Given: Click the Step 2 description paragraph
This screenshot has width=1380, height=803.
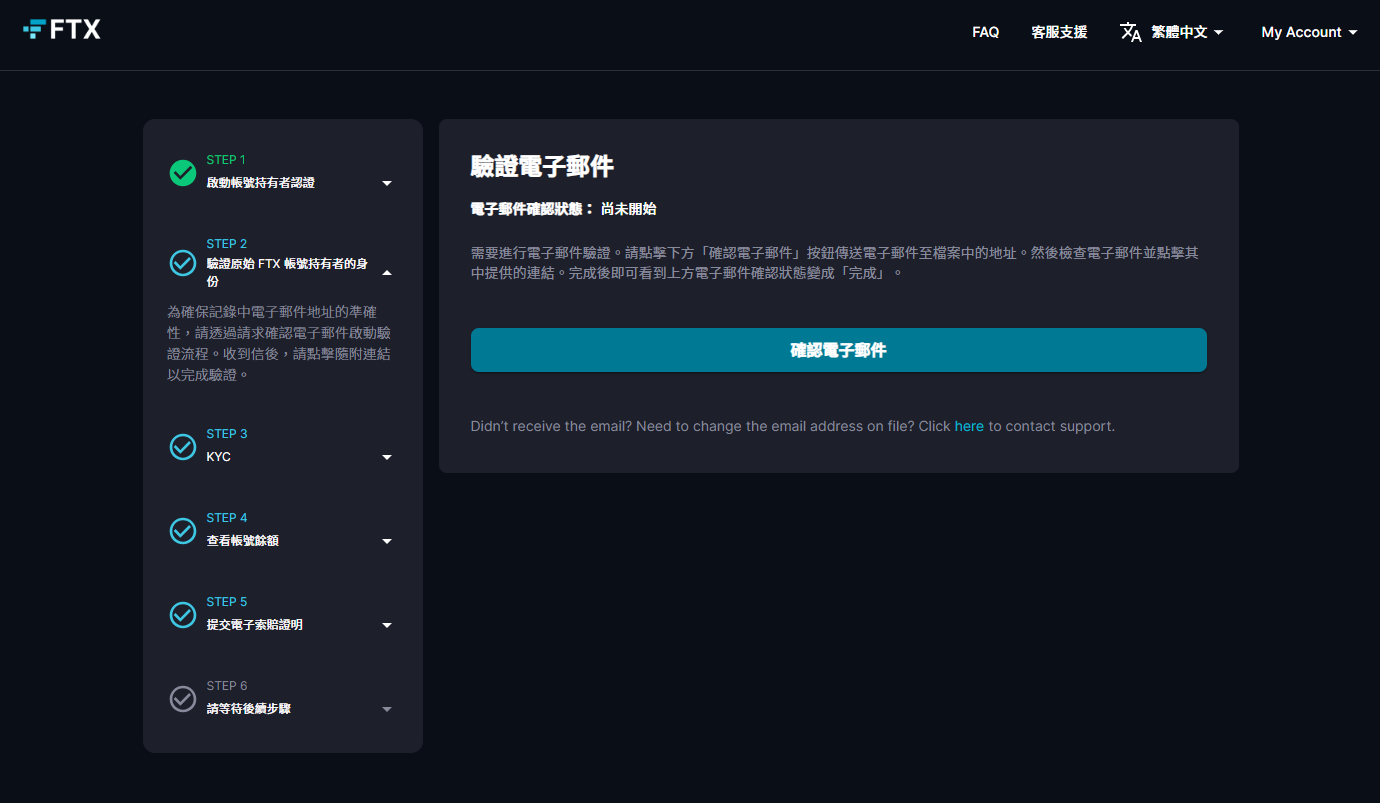Looking at the screenshot, I should (279, 343).
